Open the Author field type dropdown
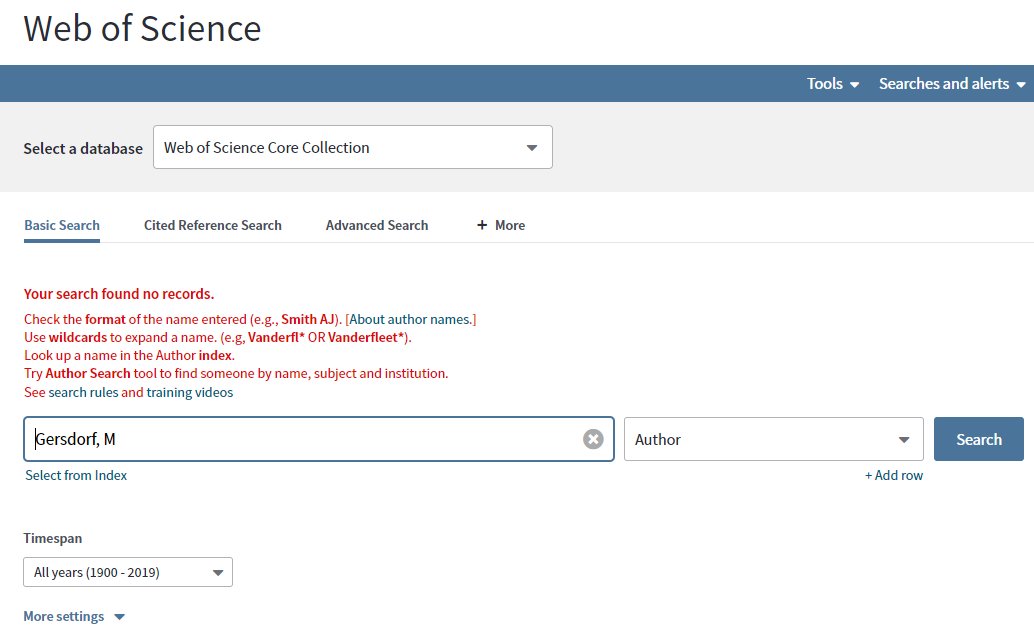This screenshot has height=636, width=1034. click(x=774, y=439)
